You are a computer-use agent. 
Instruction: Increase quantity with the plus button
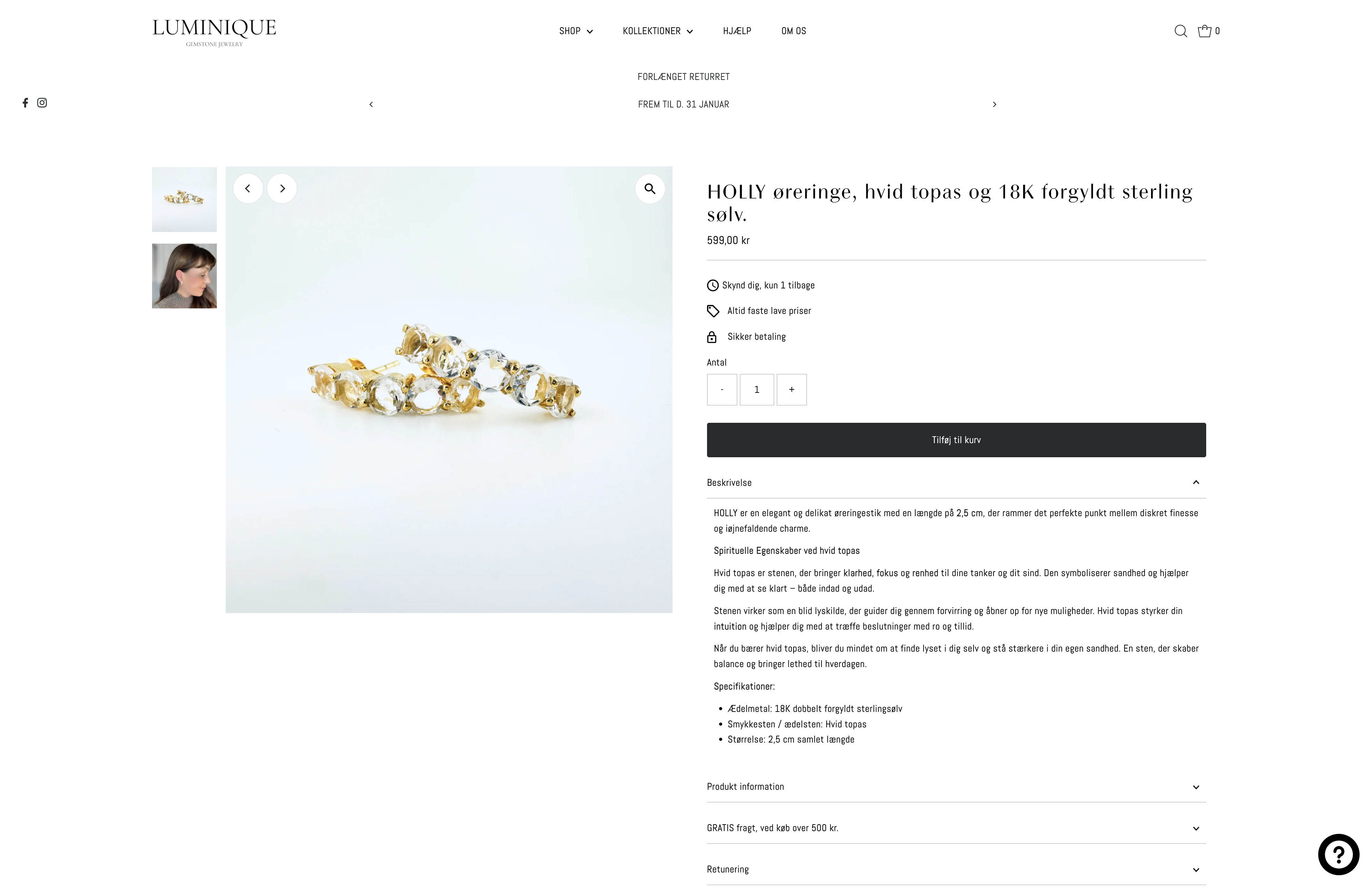(x=791, y=389)
